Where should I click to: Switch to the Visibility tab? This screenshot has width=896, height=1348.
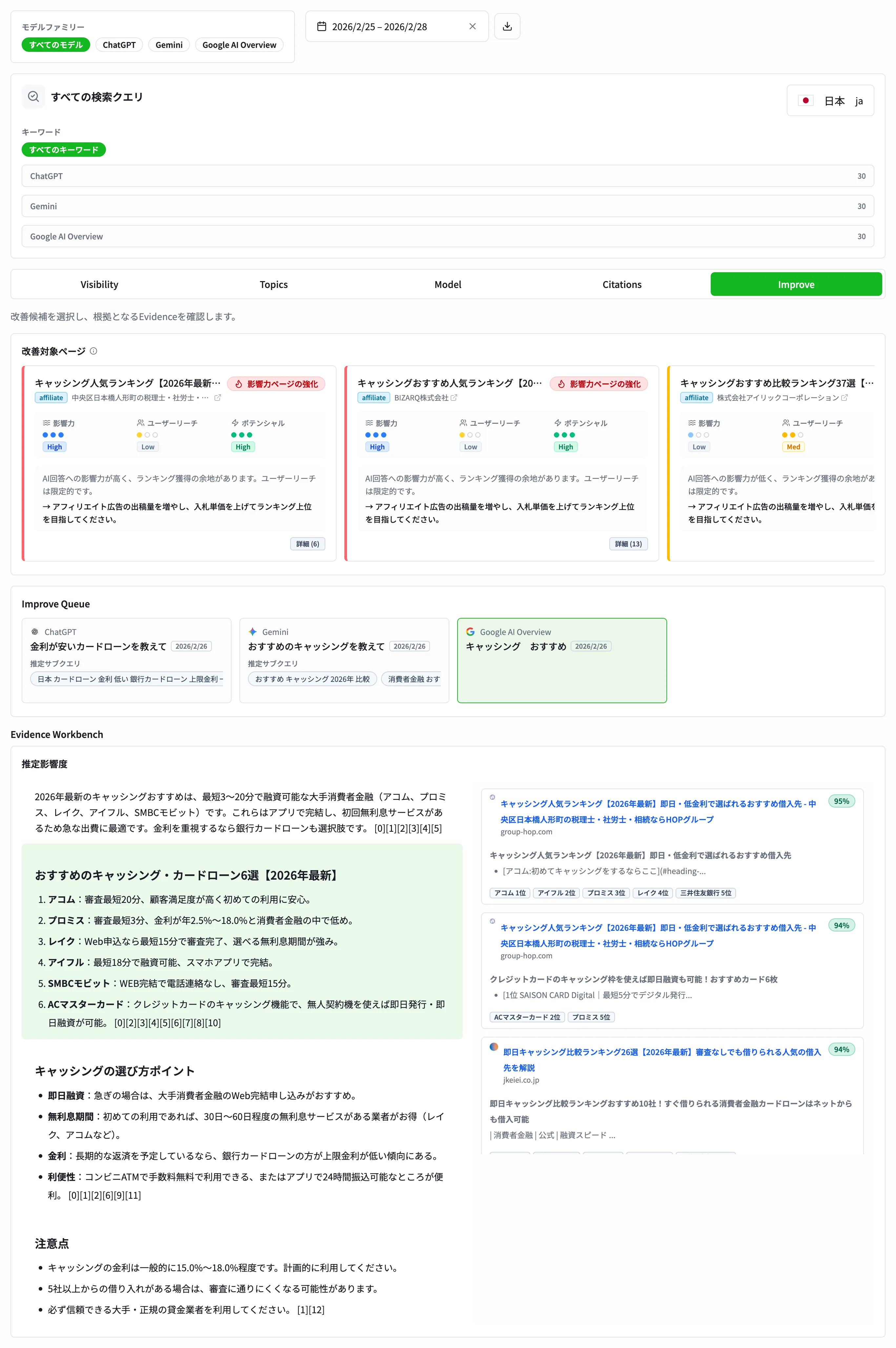tap(99, 284)
